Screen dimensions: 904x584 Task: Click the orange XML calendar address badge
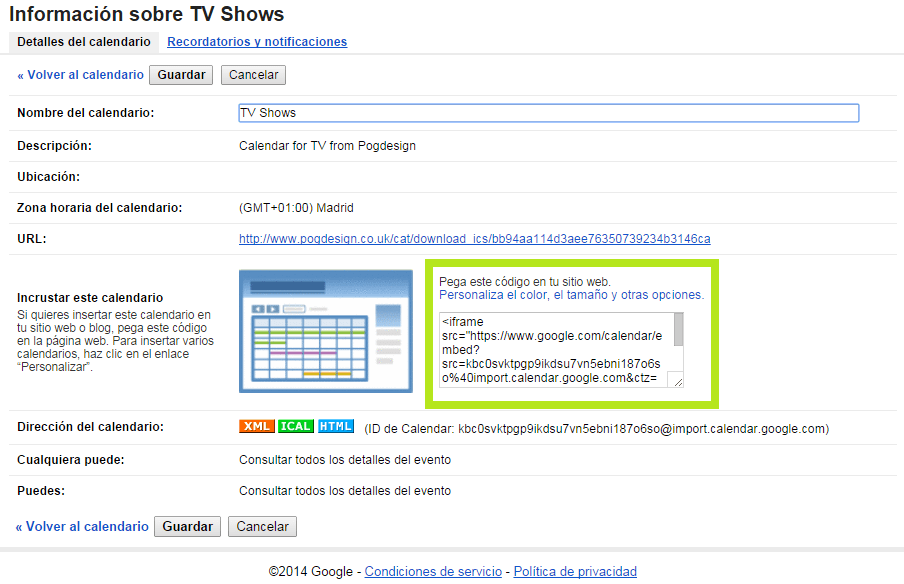pos(257,426)
